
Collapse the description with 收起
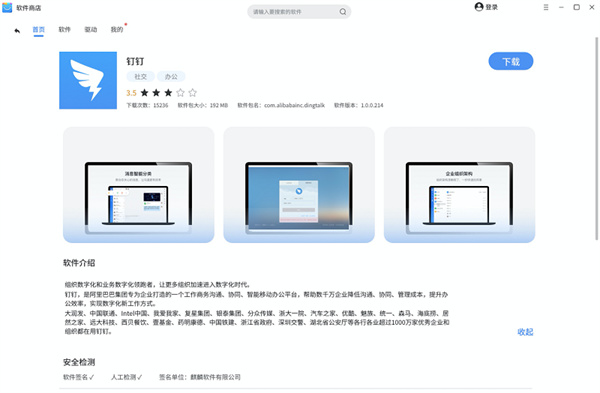[525, 332]
